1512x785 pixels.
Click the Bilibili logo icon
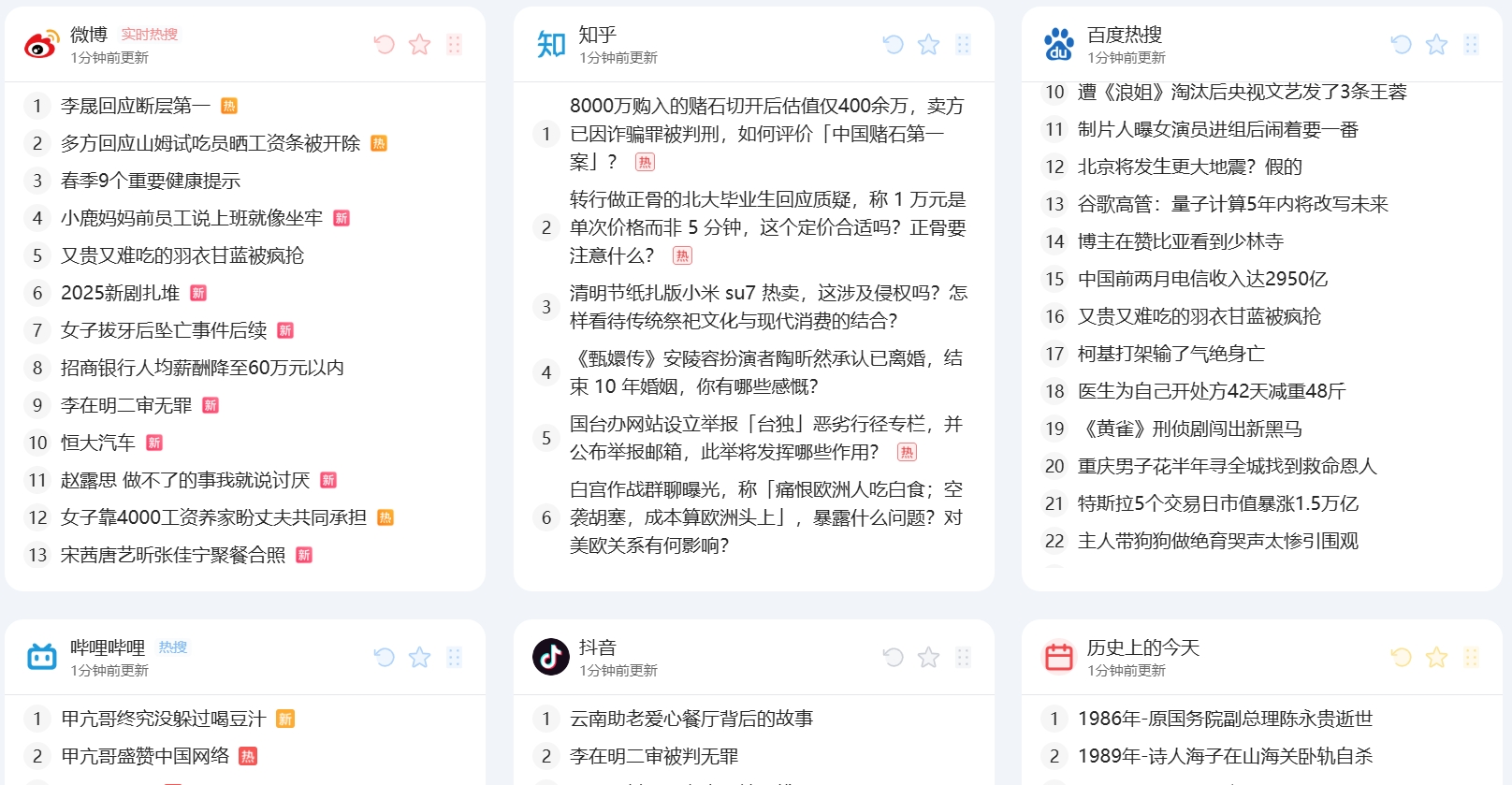(x=42, y=657)
